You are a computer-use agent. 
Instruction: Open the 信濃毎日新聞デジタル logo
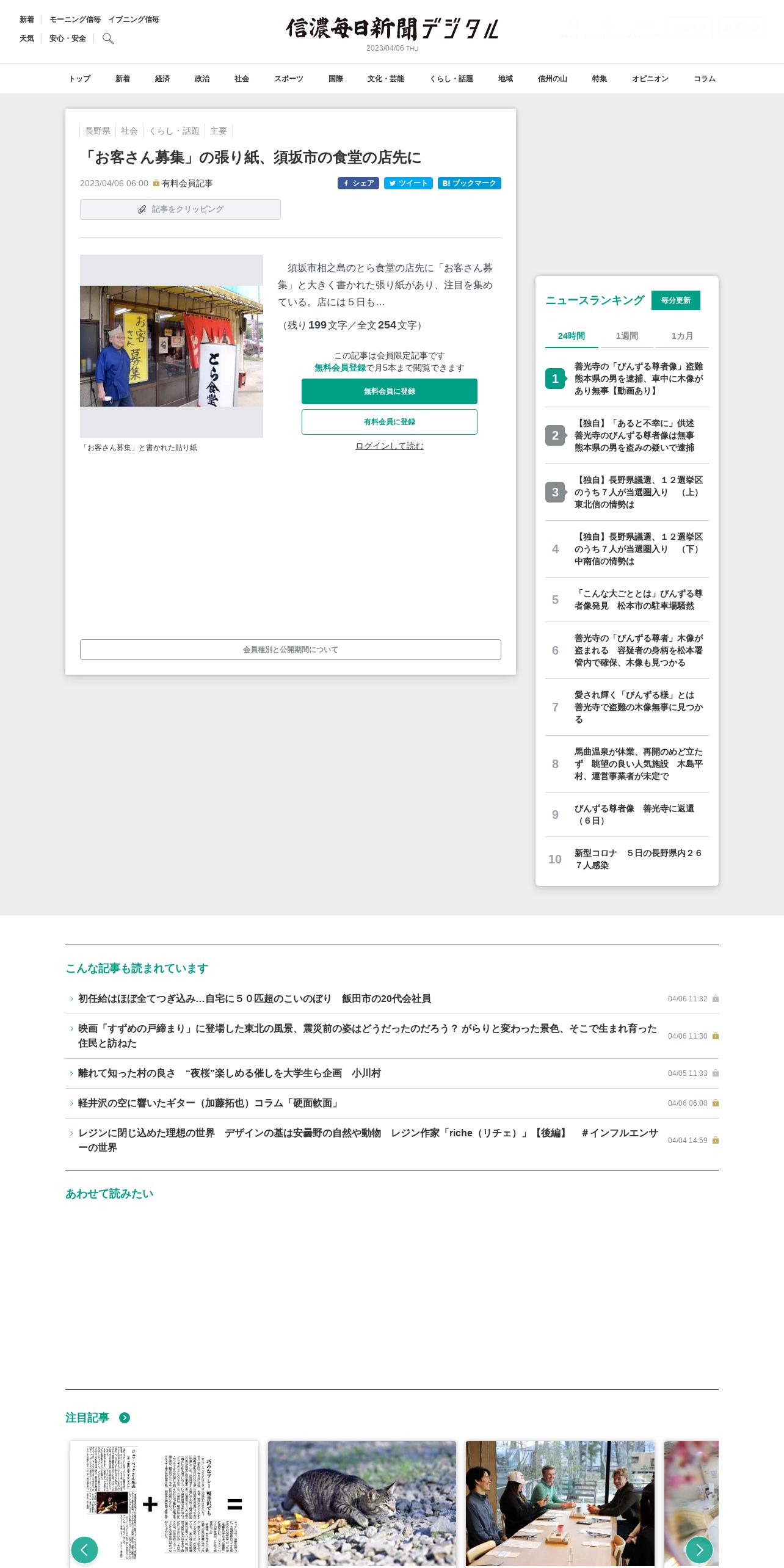click(x=393, y=29)
